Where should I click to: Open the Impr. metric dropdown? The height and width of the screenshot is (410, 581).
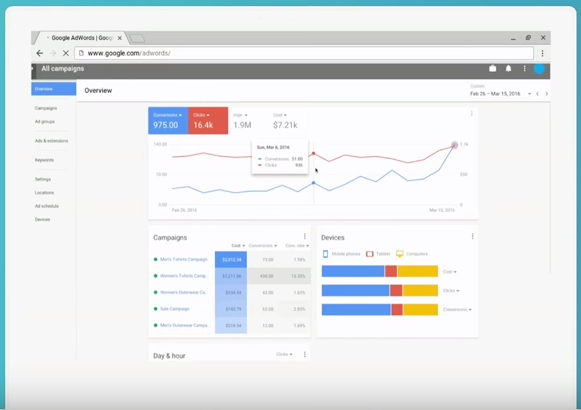(x=240, y=115)
